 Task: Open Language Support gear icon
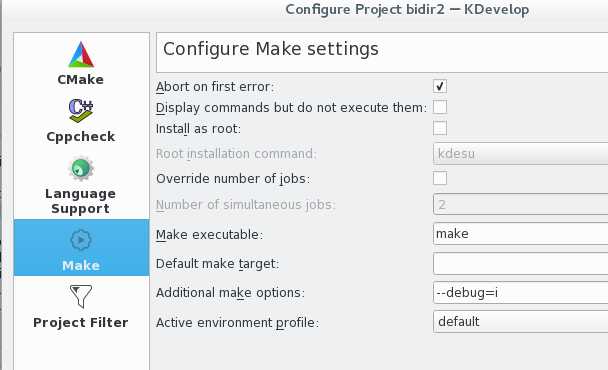click(x=81, y=169)
